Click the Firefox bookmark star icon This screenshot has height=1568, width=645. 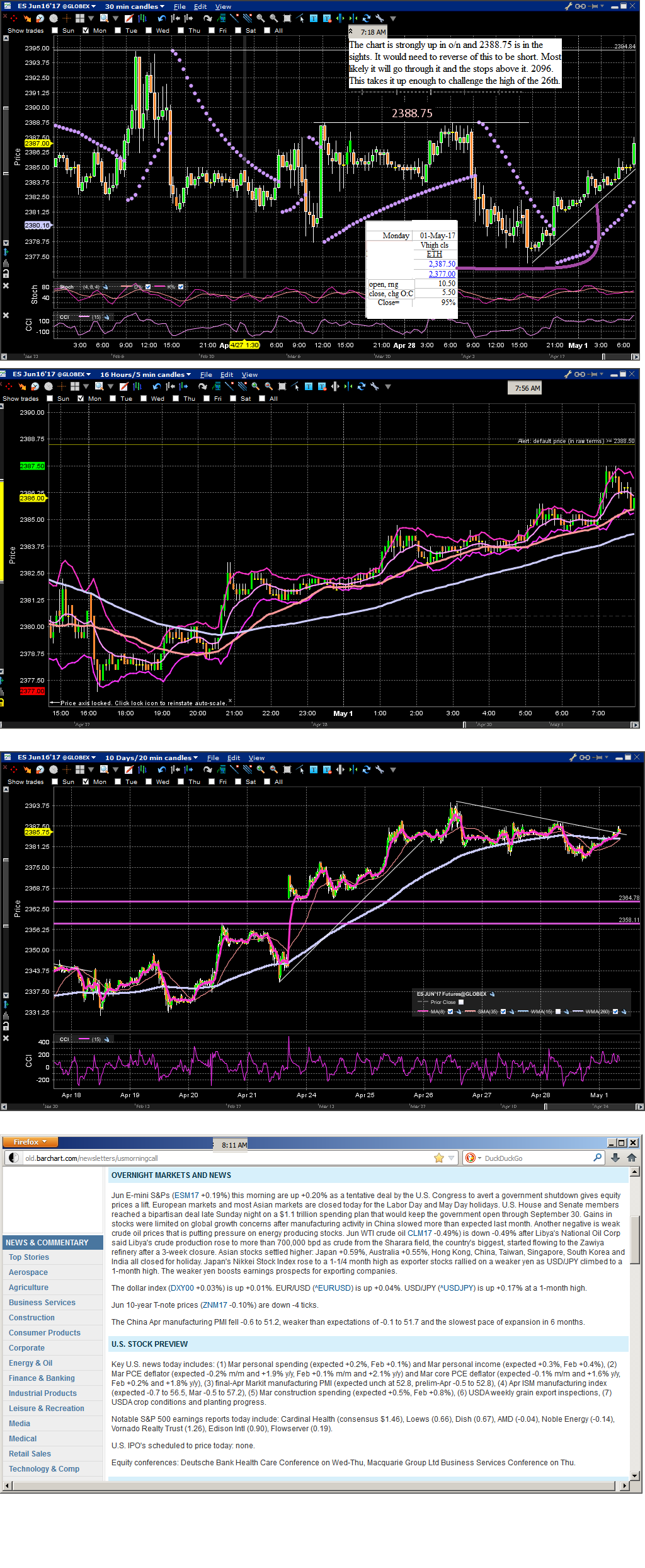[x=439, y=1158]
